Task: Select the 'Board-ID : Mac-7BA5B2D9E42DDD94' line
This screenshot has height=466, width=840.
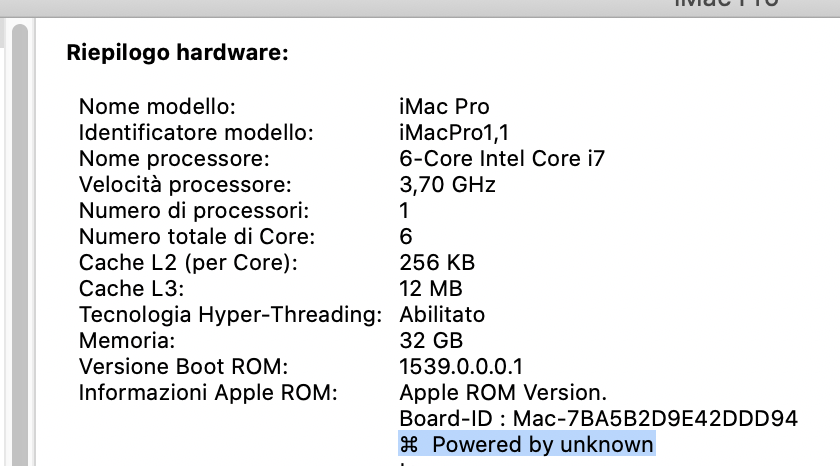Action: [x=598, y=418]
